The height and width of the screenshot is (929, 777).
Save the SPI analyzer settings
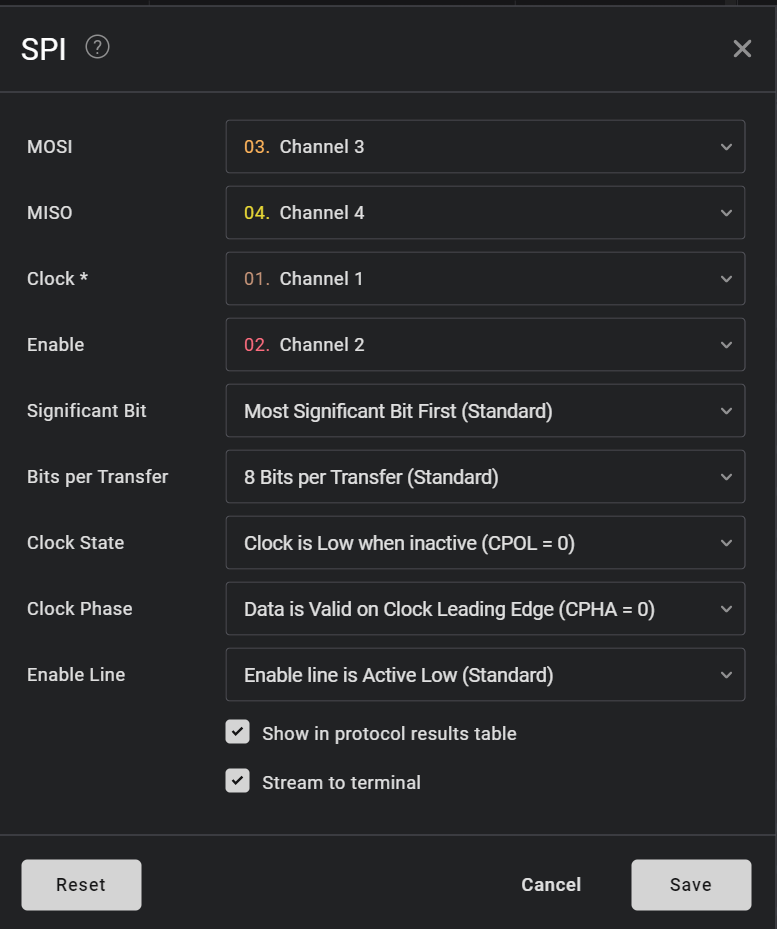tap(691, 885)
